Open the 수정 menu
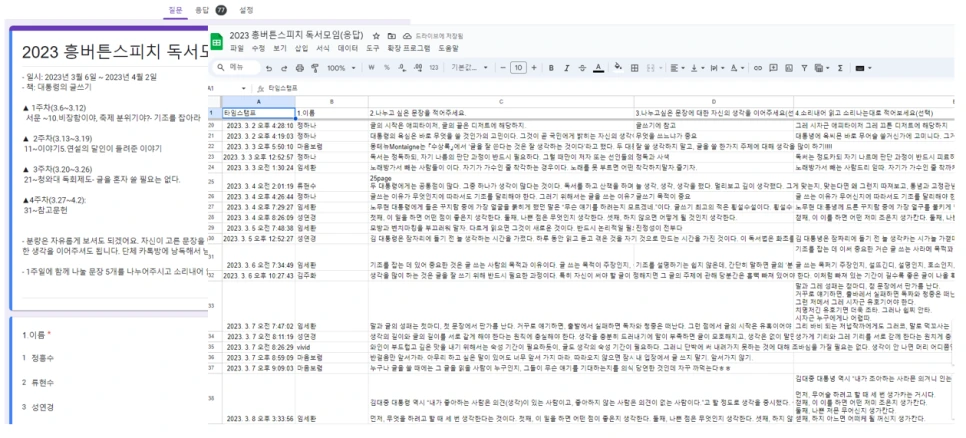Image resolution: width=966 pixels, height=438 pixels. click(x=258, y=48)
